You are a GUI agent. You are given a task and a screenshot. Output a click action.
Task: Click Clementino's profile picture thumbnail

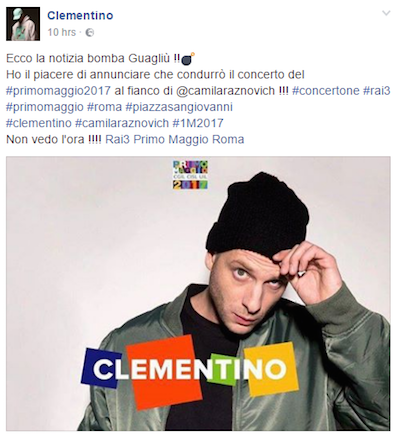point(23,24)
